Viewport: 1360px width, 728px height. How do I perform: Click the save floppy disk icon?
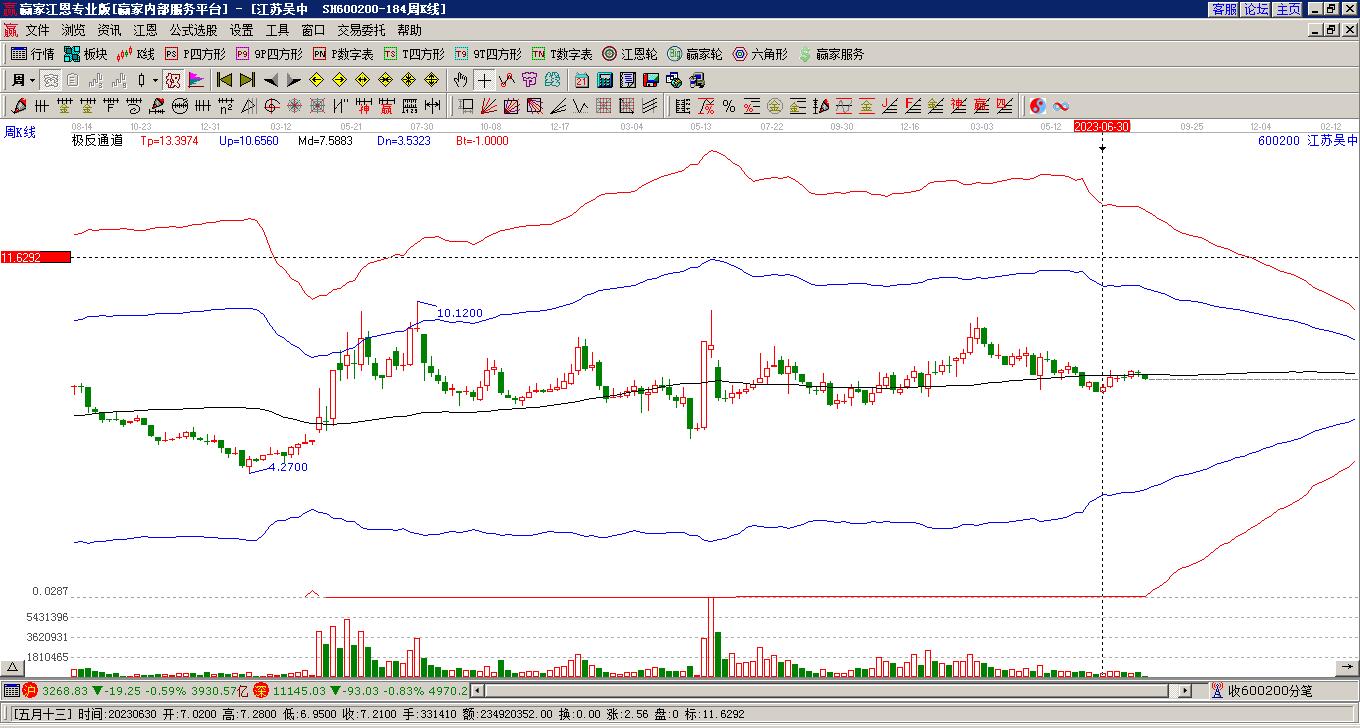tap(651, 80)
